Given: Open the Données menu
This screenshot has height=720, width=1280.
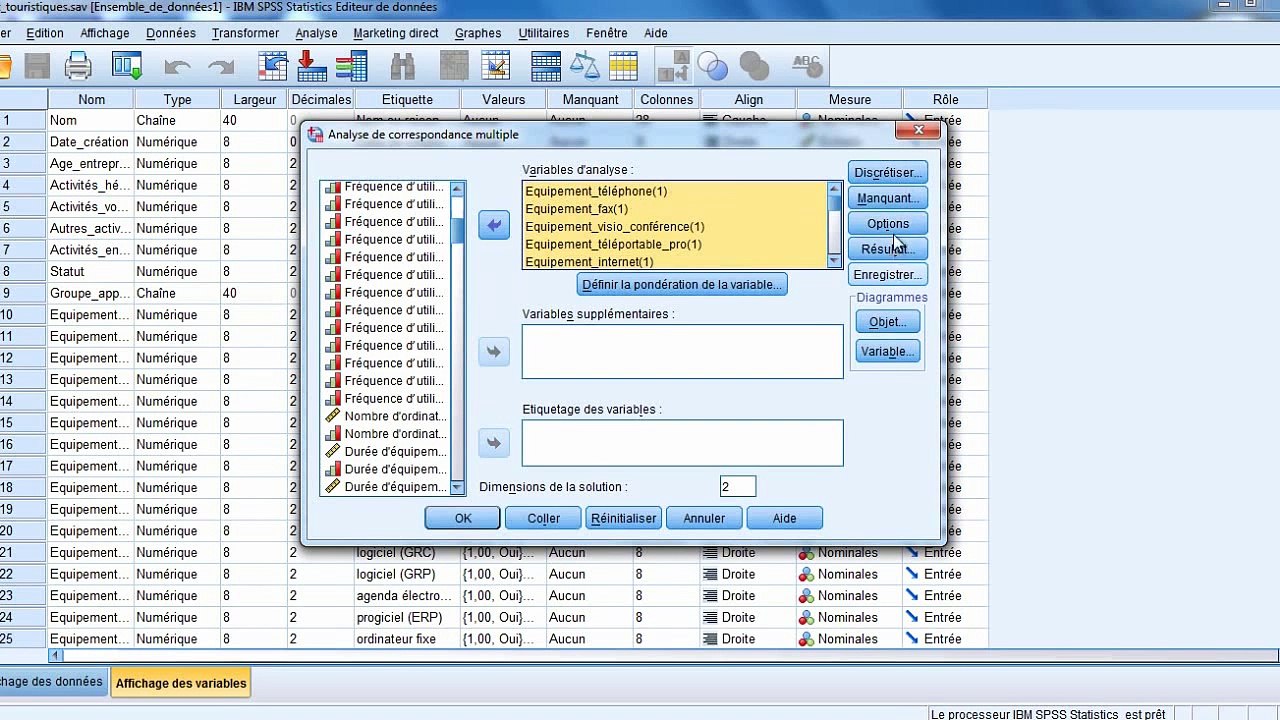Looking at the screenshot, I should [171, 33].
